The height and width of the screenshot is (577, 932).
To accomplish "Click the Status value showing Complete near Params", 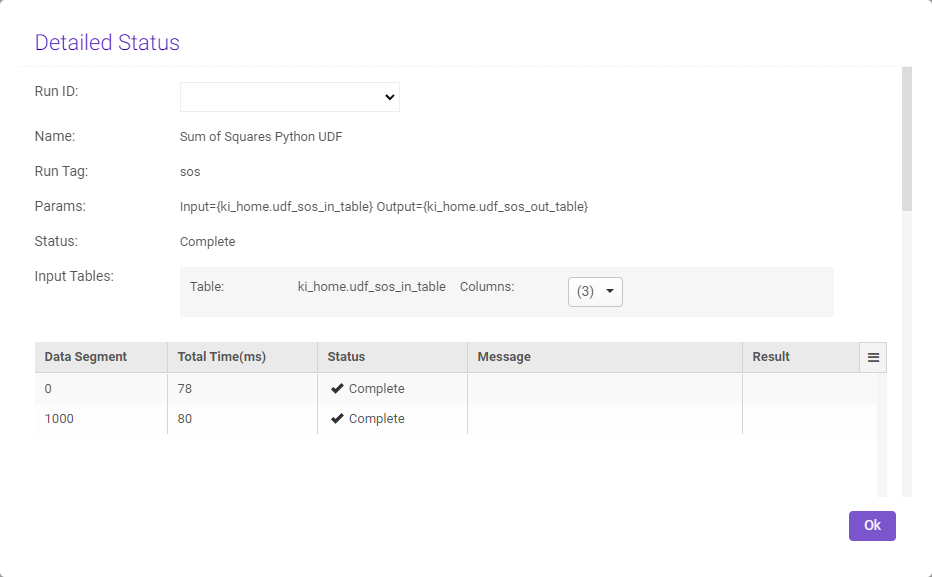I will (207, 241).
